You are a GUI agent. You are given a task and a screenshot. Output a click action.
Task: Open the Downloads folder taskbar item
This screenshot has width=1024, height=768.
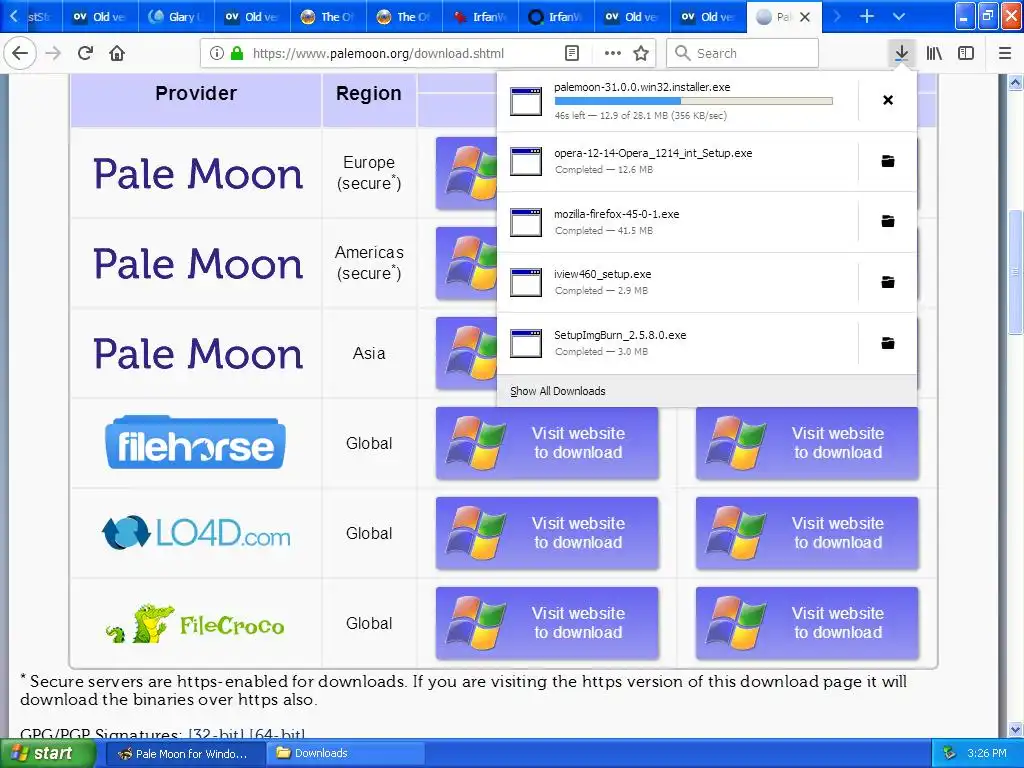345,754
